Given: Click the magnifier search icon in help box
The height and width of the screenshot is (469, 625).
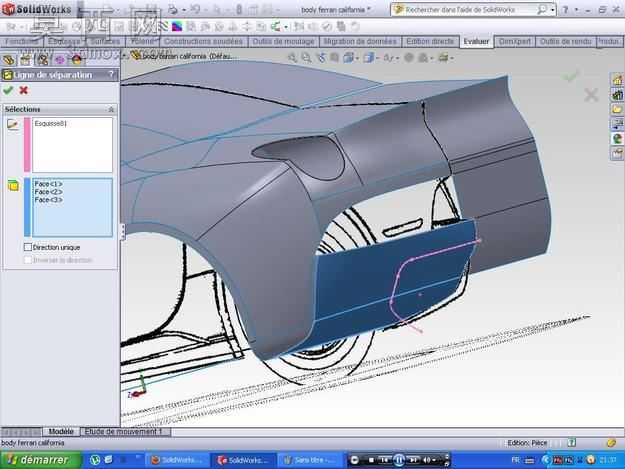Looking at the screenshot, I should click(541, 10).
